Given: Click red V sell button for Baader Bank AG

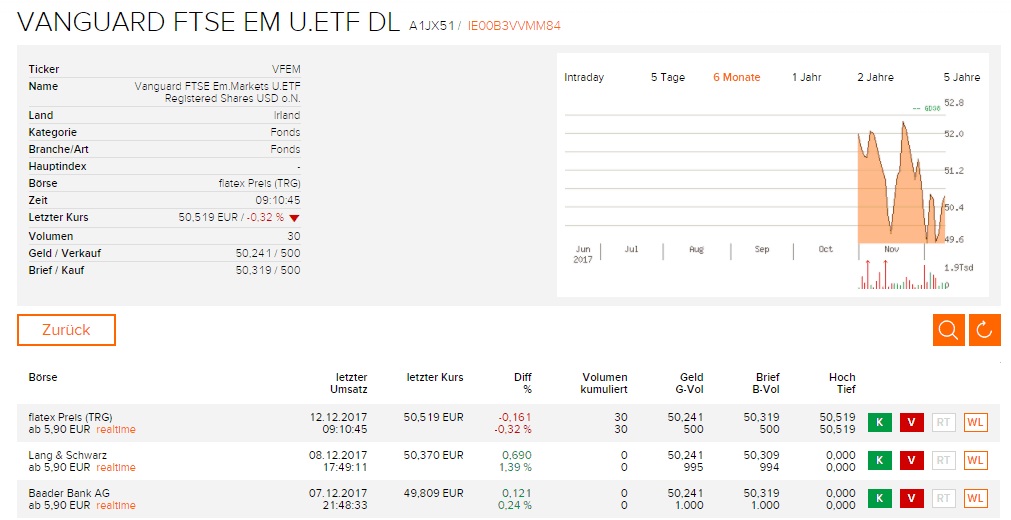Looking at the screenshot, I should pyautogui.click(x=912, y=499).
